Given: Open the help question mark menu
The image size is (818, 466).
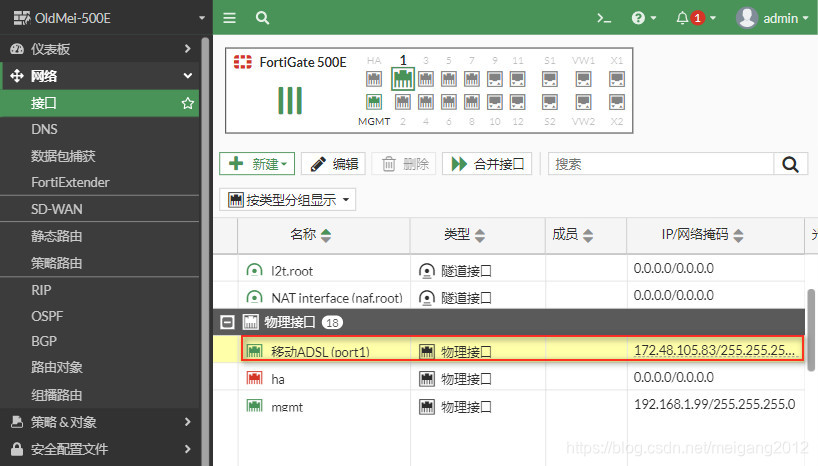Looking at the screenshot, I should coord(643,18).
